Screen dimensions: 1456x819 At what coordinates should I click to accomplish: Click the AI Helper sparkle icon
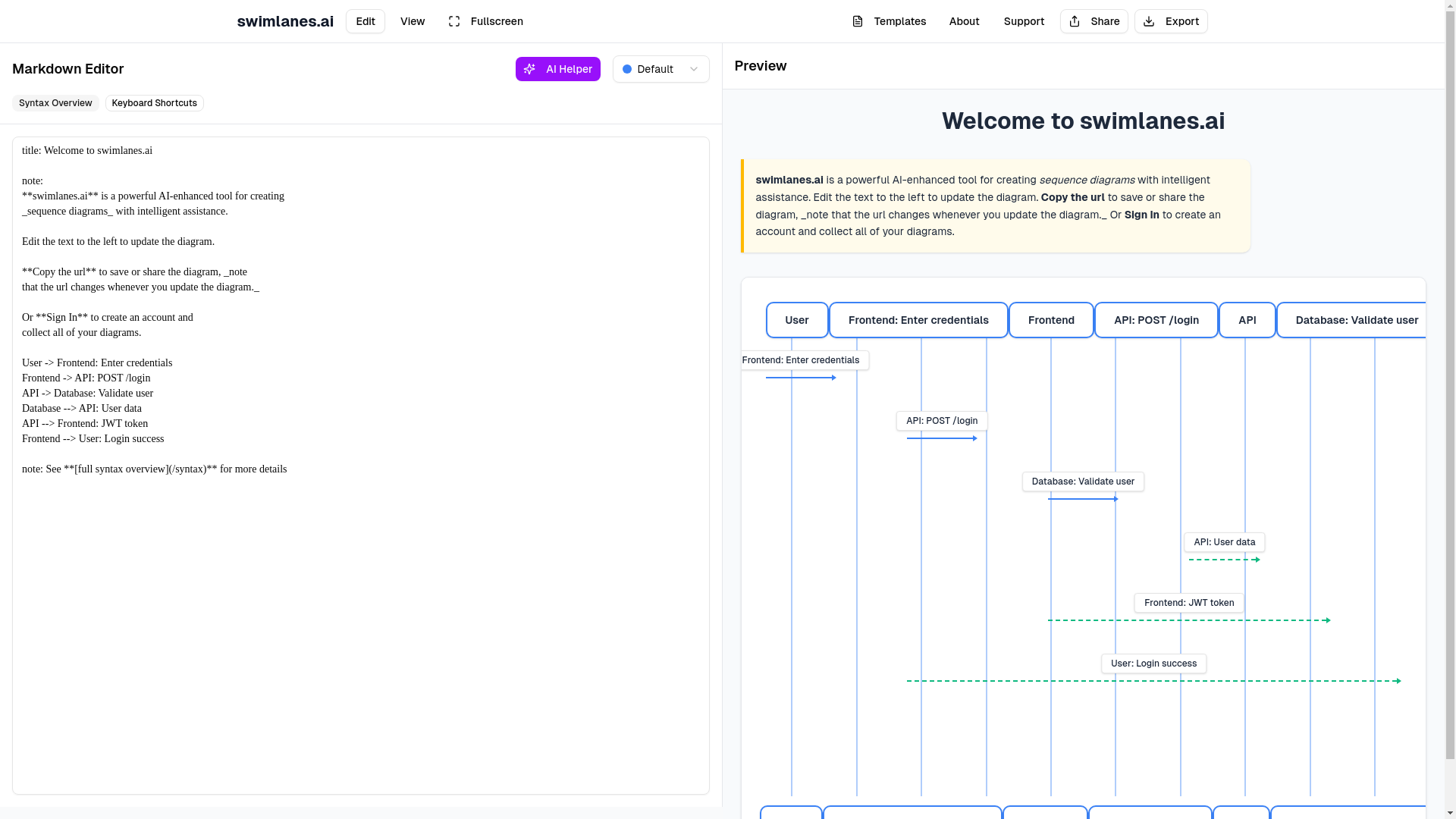point(530,69)
